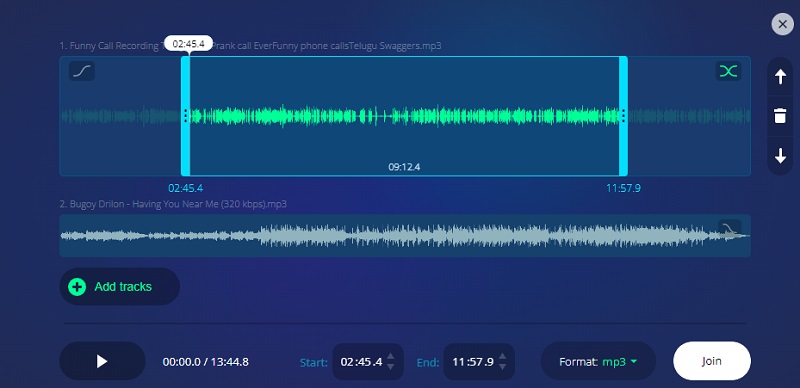Screen dimensions: 800x388
Task: Click the 11:57.9 end time label
Action: (x=623, y=188)
